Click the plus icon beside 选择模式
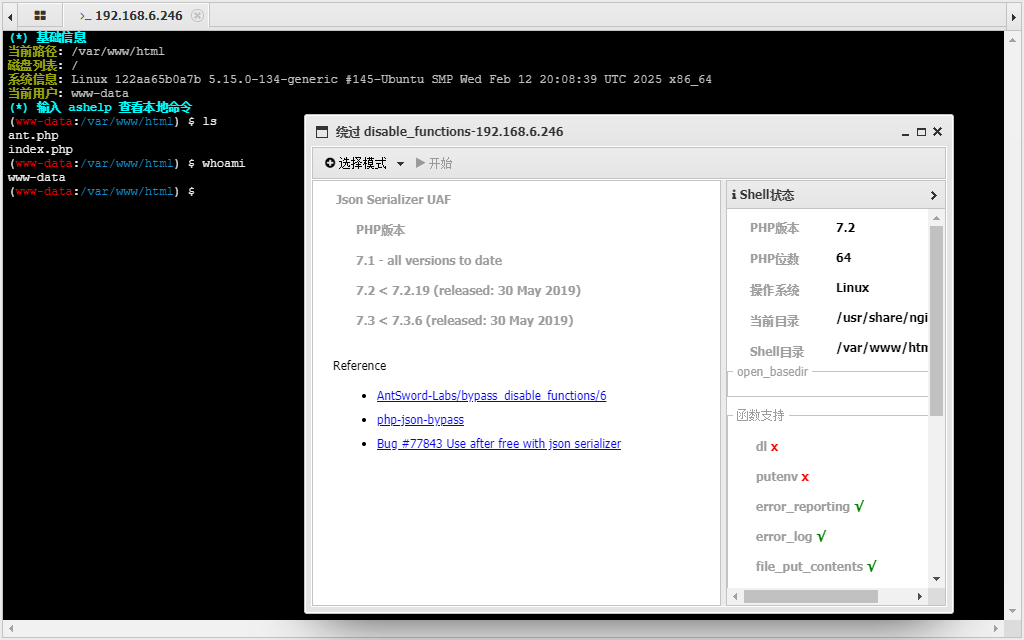Screen dimensions: 1024x640 click(x=330, y=163)
